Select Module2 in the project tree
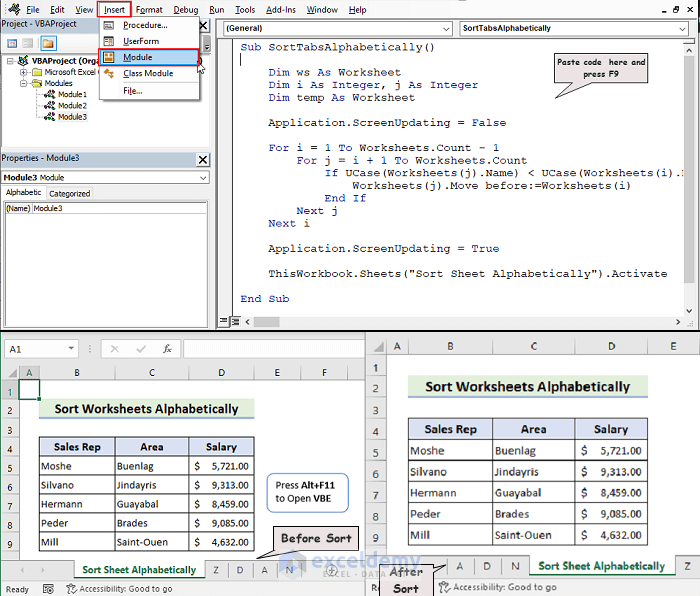The image size is (700, 596). (x=72, y=106)
